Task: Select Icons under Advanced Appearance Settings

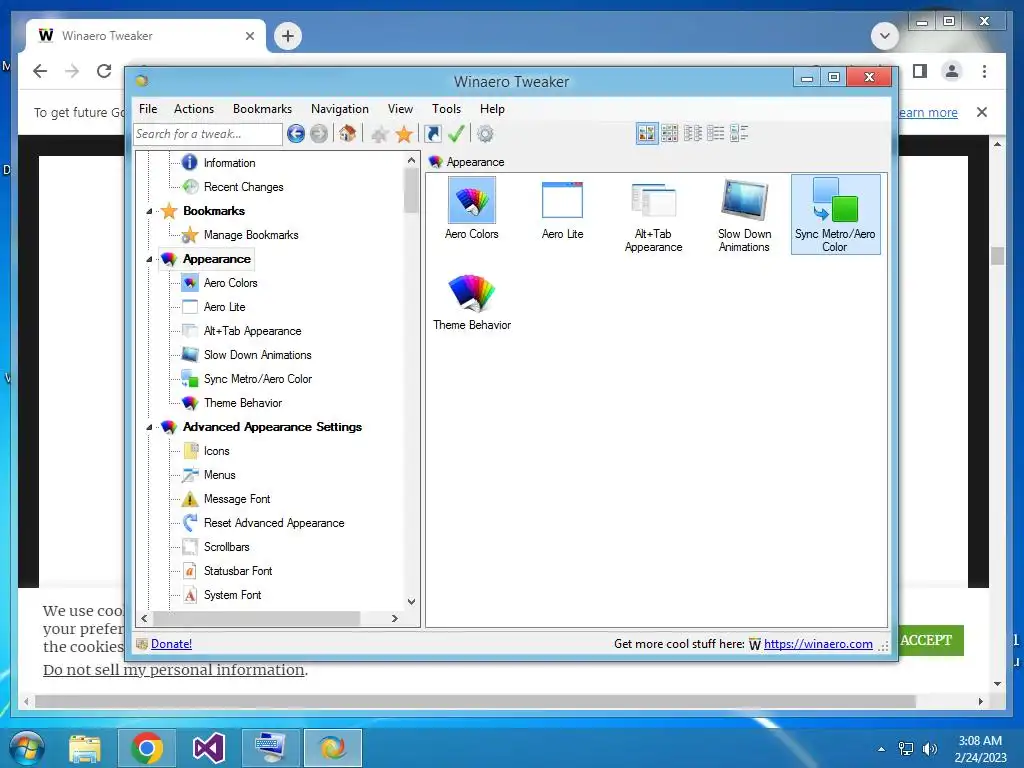Action: pyautogui.click(x=216, y=451)
